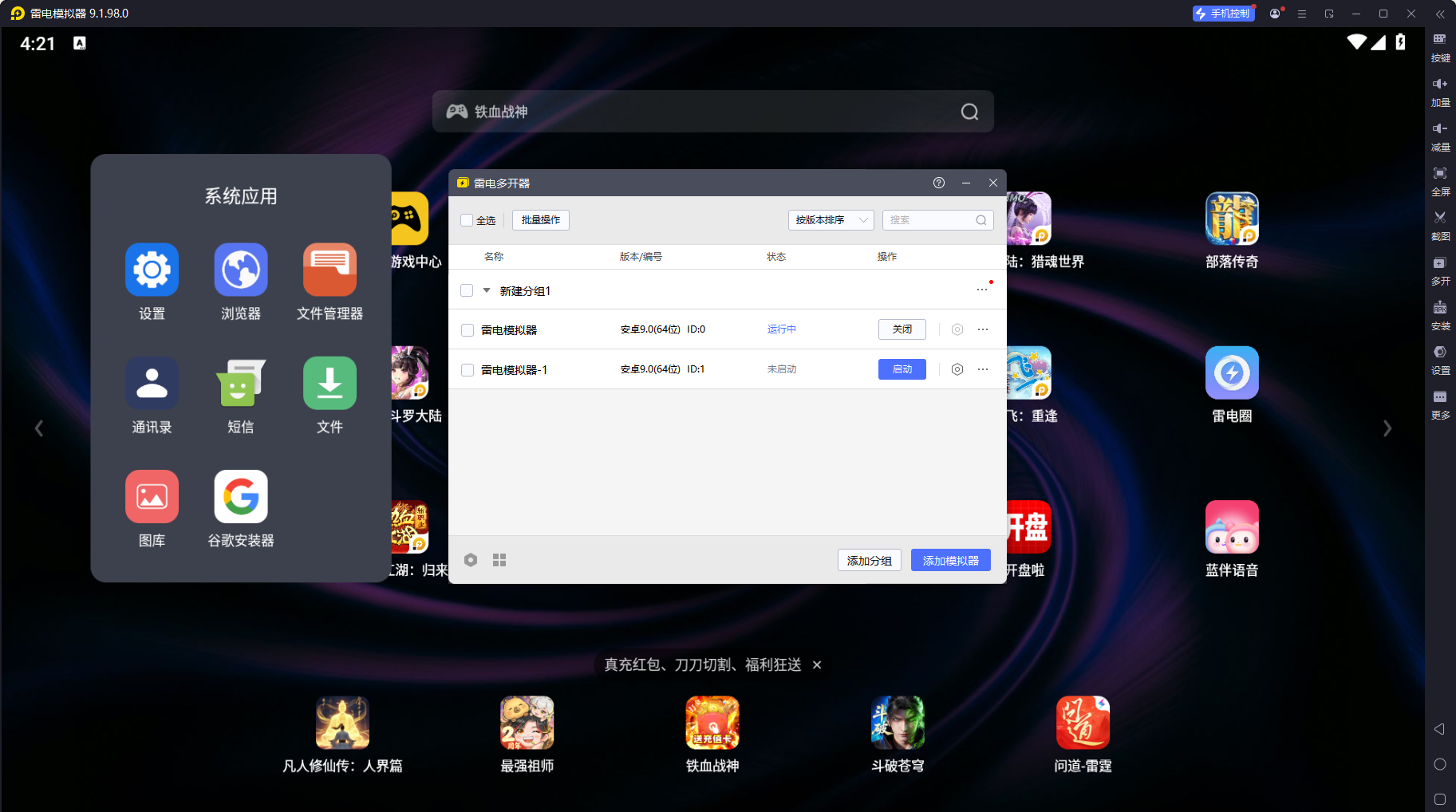Open the help icon in 雷电多开器 window
Image resolution: width=1456 pixels, height=812 pixels.
click(939, 183)
